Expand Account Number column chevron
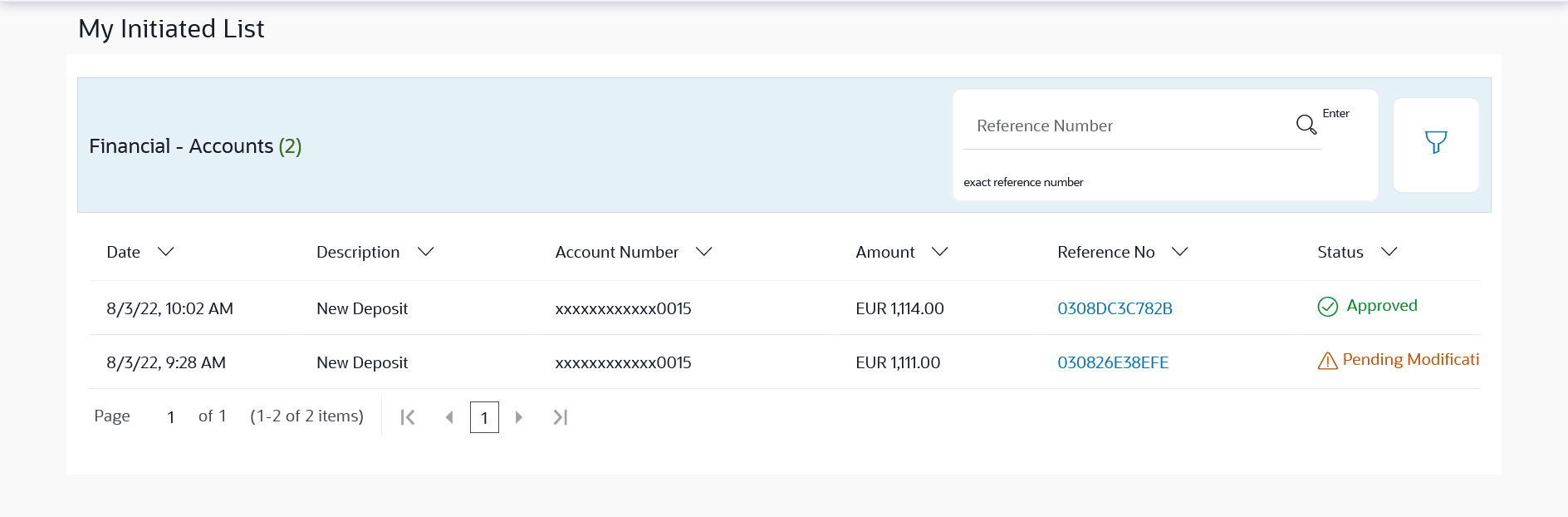The image size is (1568, 517). point(704,252)
